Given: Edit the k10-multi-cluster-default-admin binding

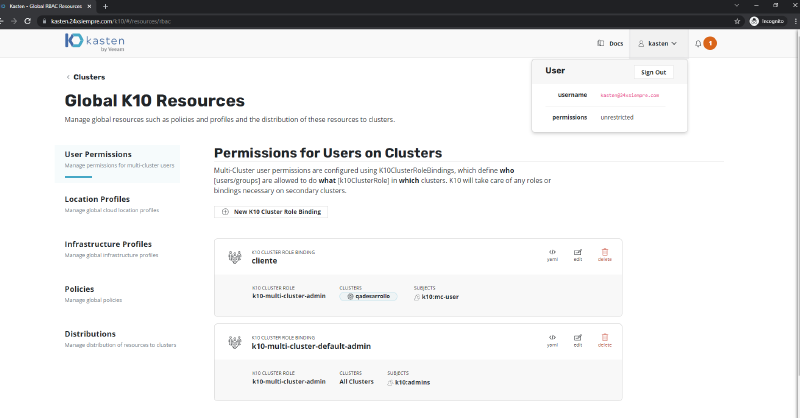Looking at the screenshot, I should 578,340.
